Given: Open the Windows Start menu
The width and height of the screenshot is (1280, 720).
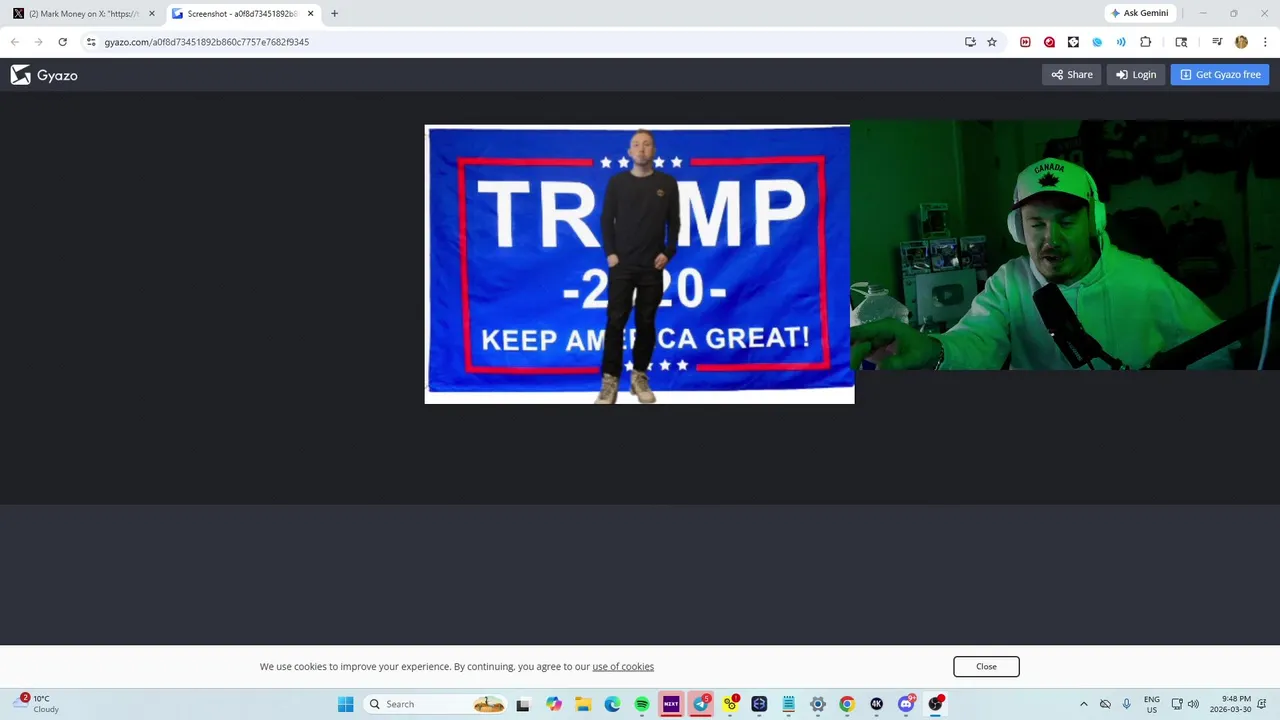Looking at the screenshot, I should [x=345, y=704].
